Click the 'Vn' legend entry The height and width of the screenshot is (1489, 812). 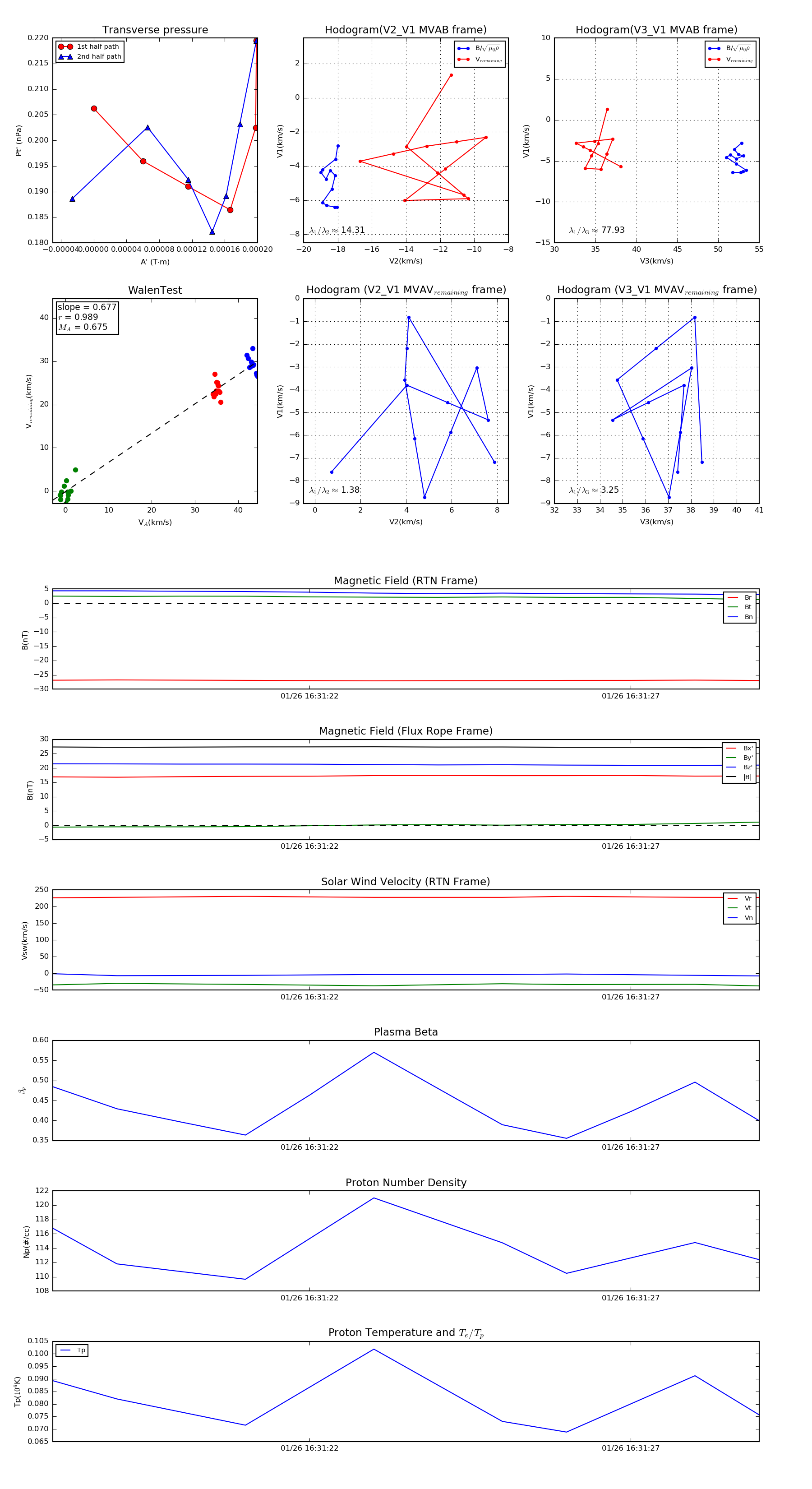pyautogui.click(x=740, y=918)
